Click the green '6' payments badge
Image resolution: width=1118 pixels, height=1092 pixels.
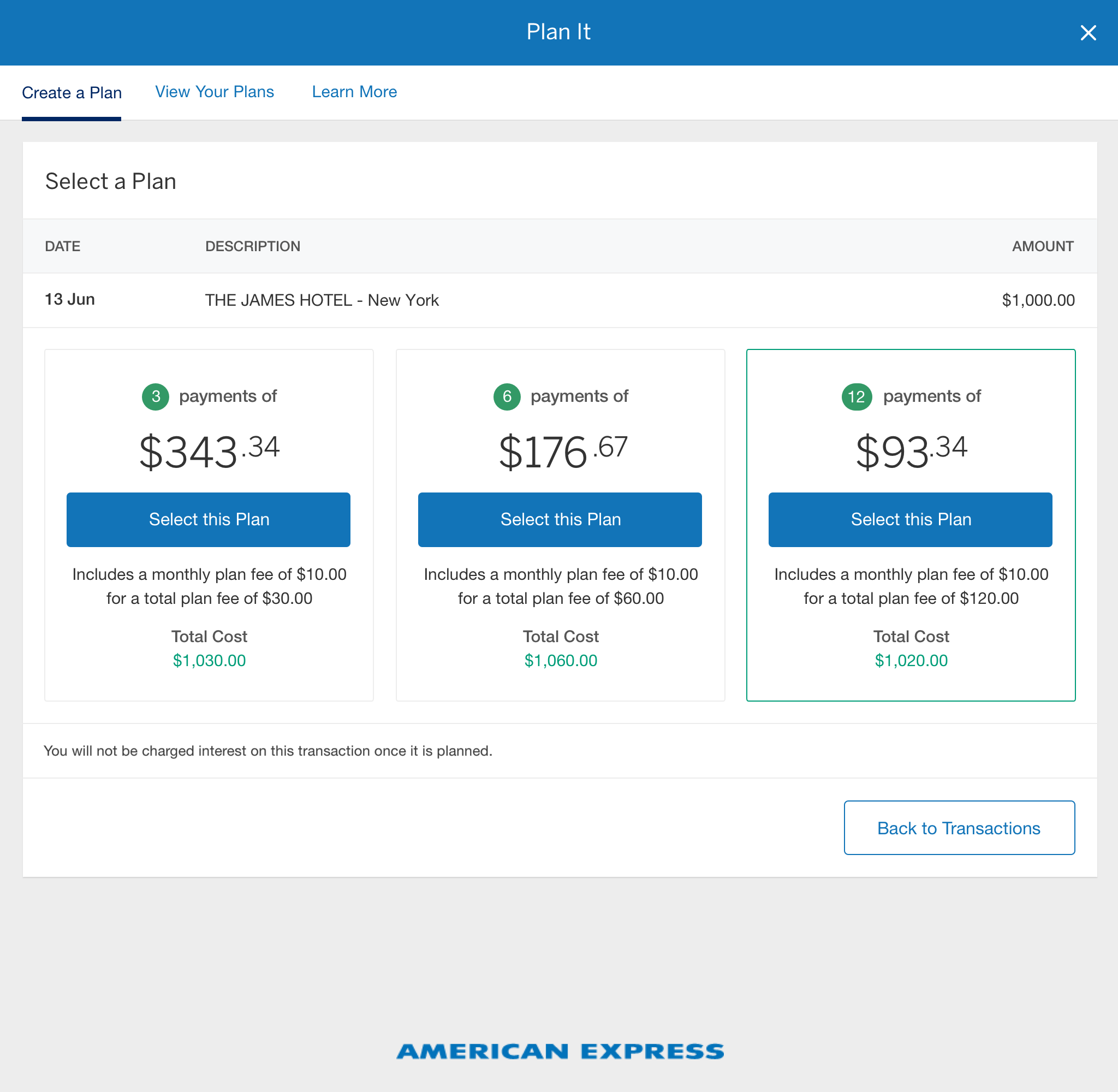[x=507, y=396]
